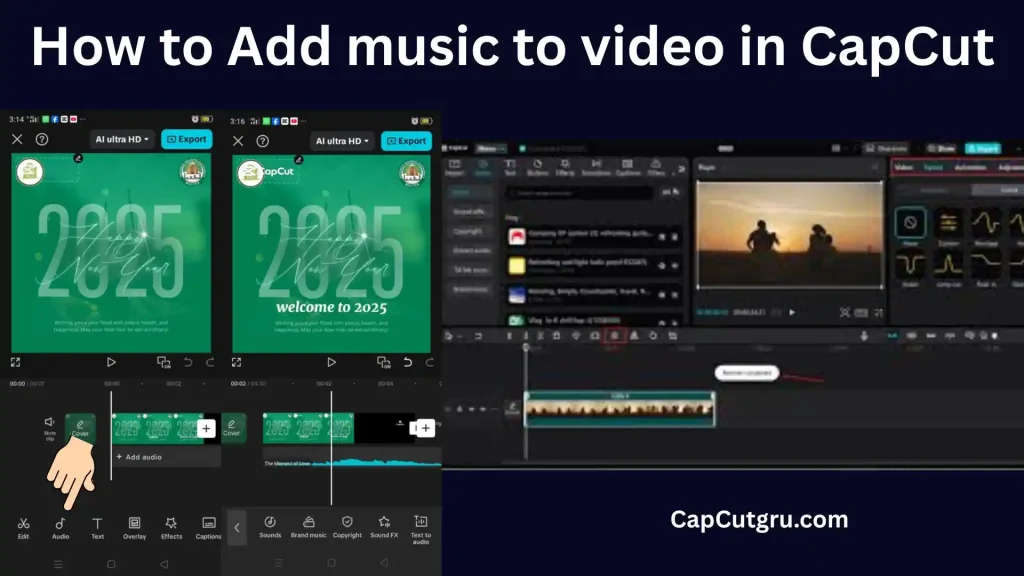Open Sound FX
The image size is (1024, 576).
(384, 527)
